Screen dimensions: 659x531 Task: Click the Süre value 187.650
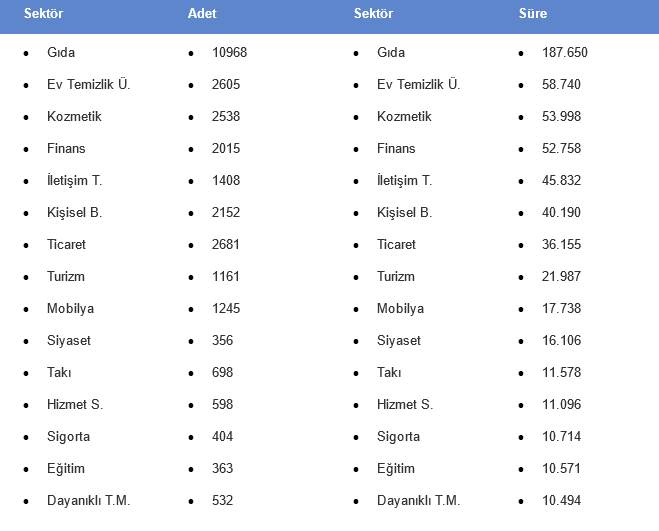click(564, 53)
